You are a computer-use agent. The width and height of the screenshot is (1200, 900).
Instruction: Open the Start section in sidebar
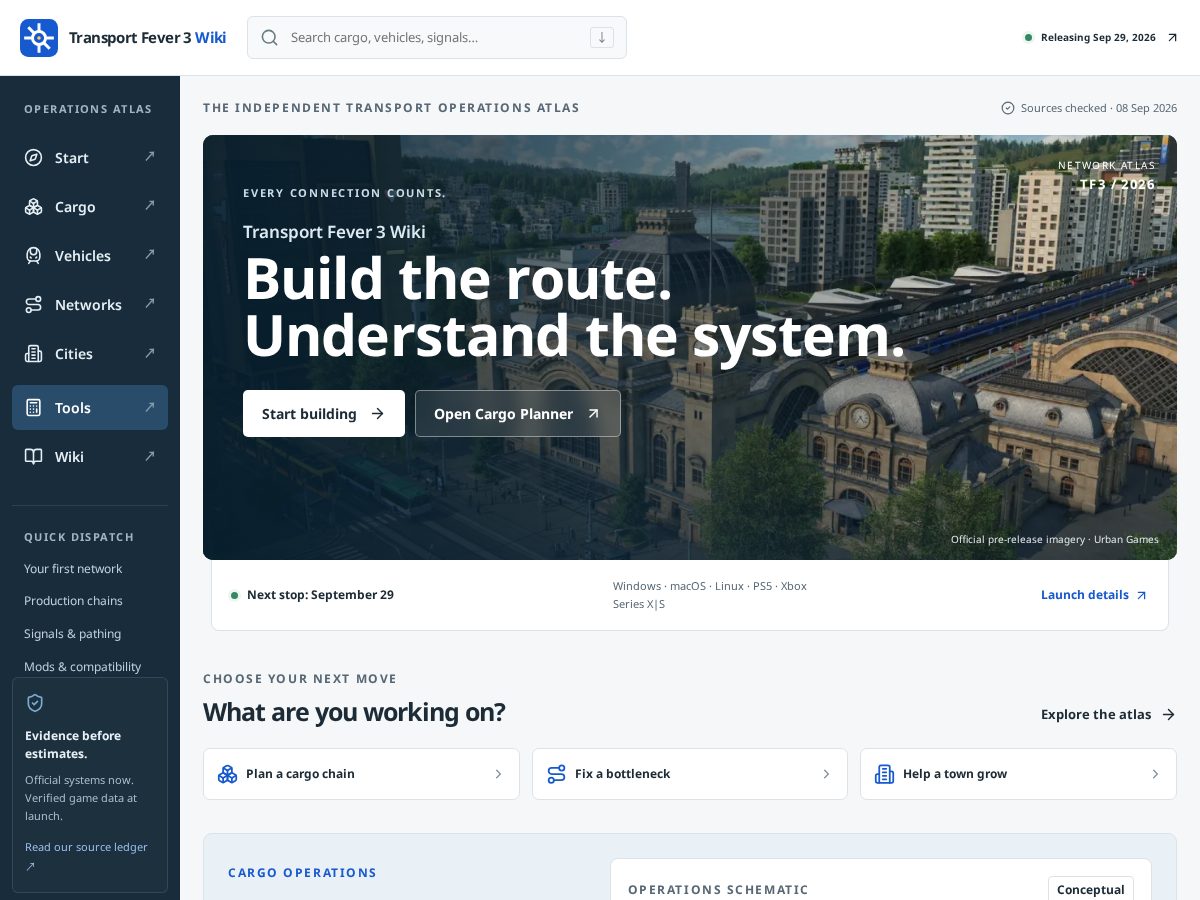[90, 158]
